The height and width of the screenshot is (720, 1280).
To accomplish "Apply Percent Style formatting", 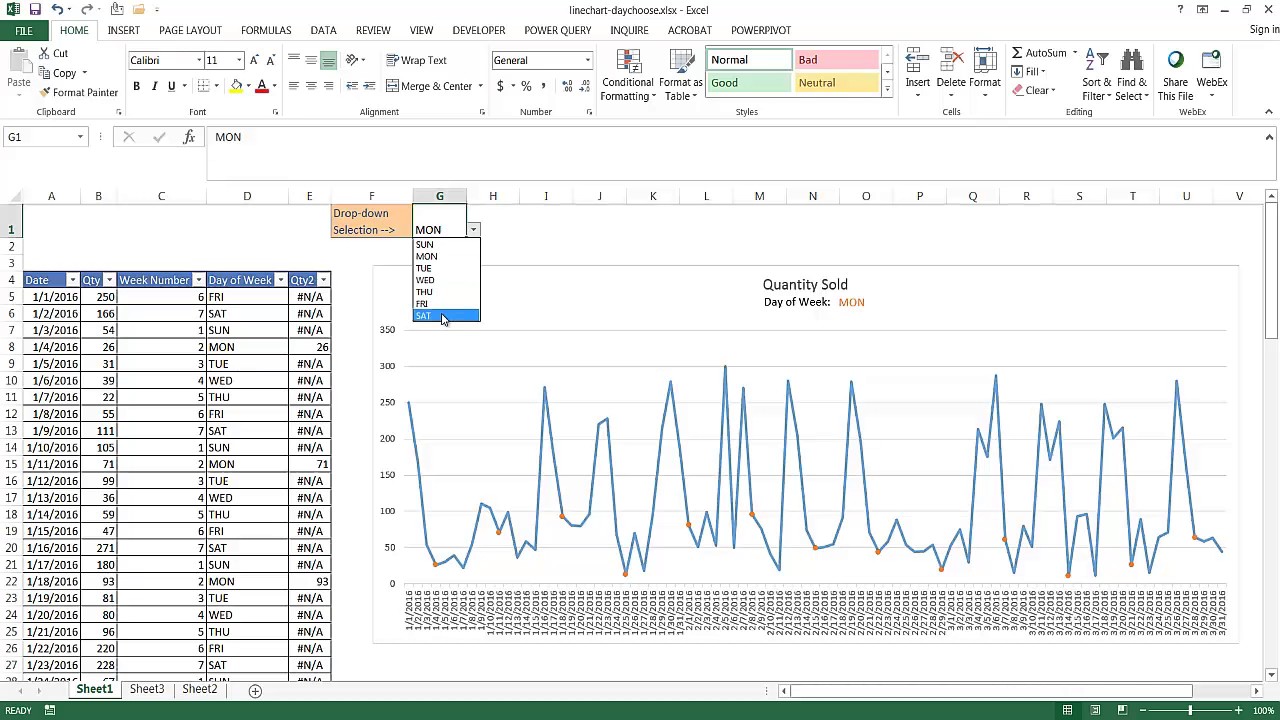I will point(526,86).
